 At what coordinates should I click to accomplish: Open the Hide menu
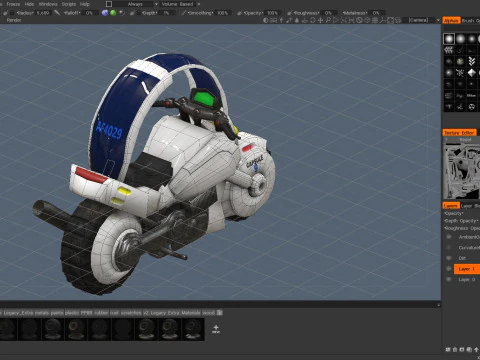29,4
